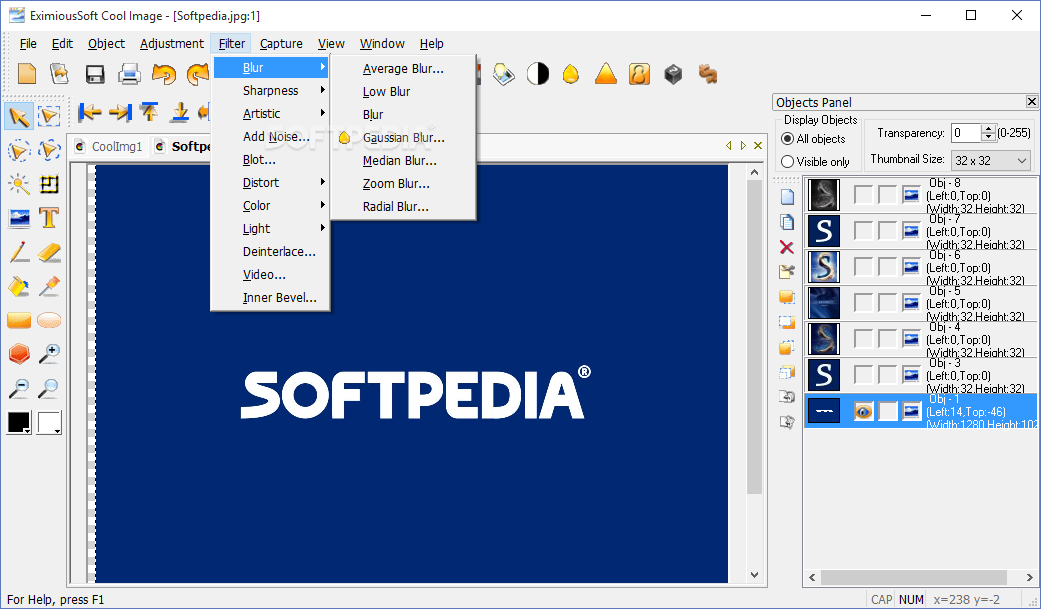Click the Undo arrow icon
Viewport: 1041px width, 609px height.
(x=163, y=74)
